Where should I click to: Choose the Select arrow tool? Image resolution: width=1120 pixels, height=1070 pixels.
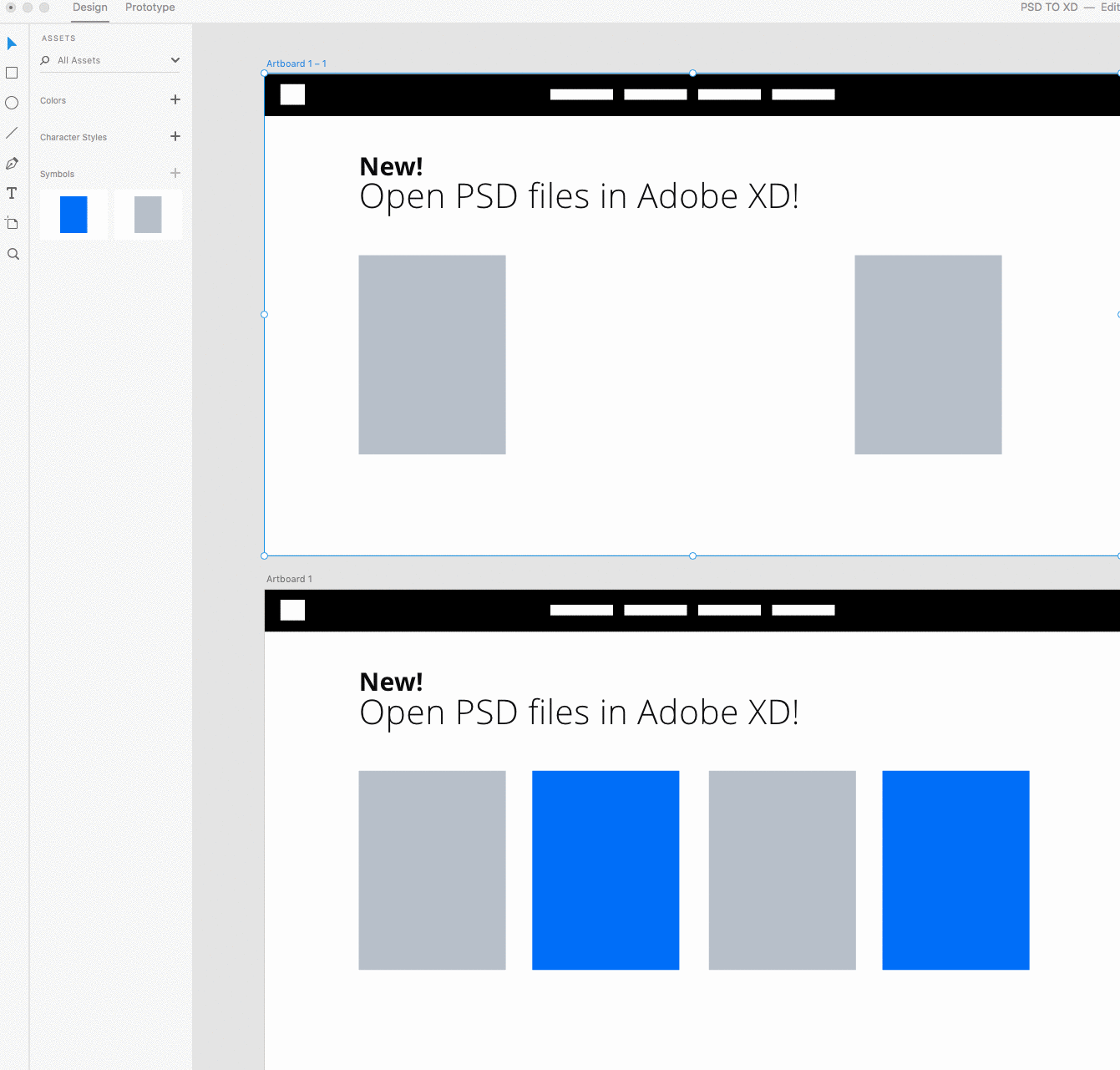point(12,43)
